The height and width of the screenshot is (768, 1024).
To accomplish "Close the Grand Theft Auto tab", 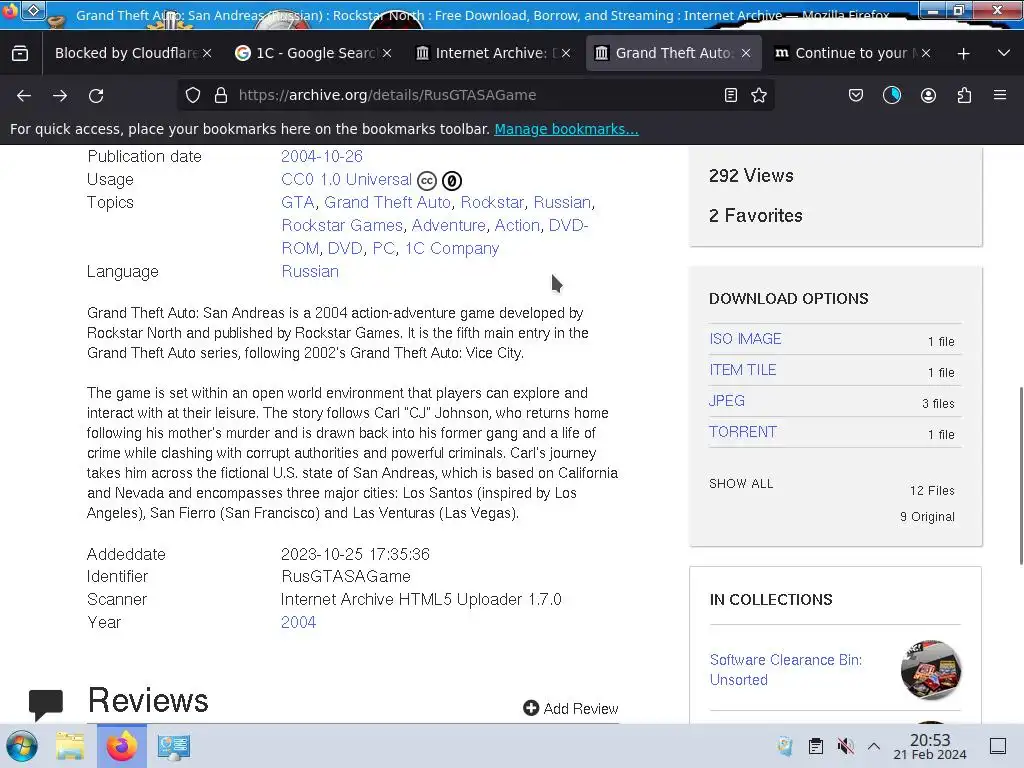I will tap(746, 54).
